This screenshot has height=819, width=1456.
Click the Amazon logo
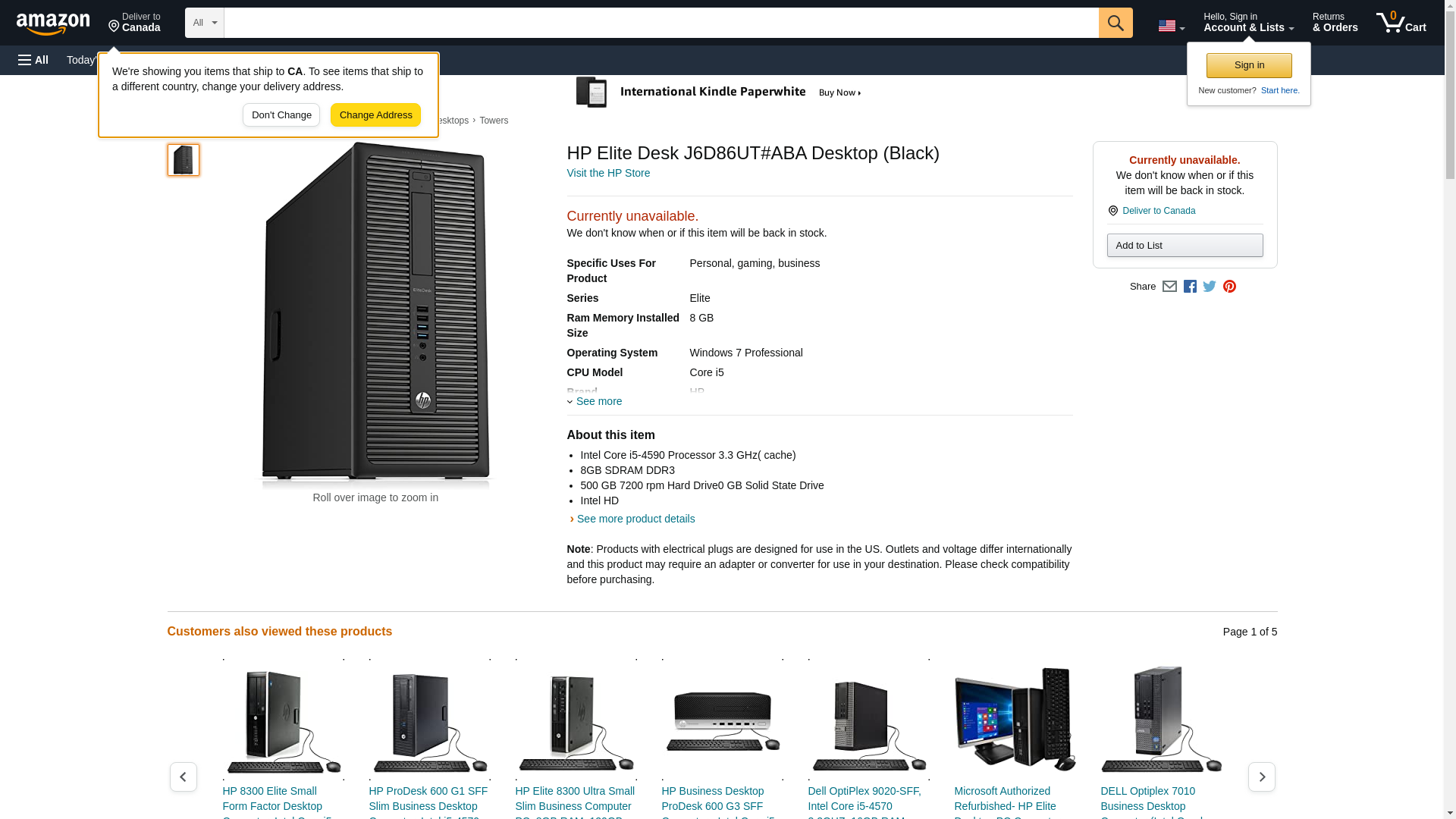tap(53, 24)
